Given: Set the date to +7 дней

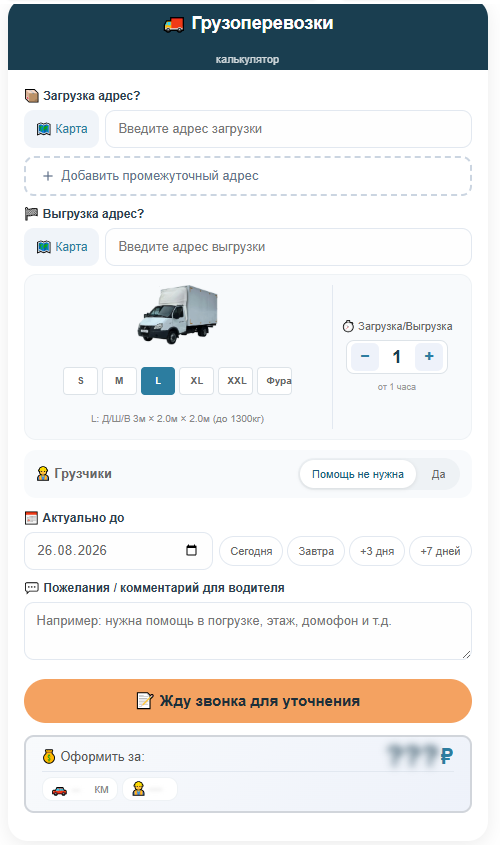Looking at the screenshot, I should coord(440,551).
